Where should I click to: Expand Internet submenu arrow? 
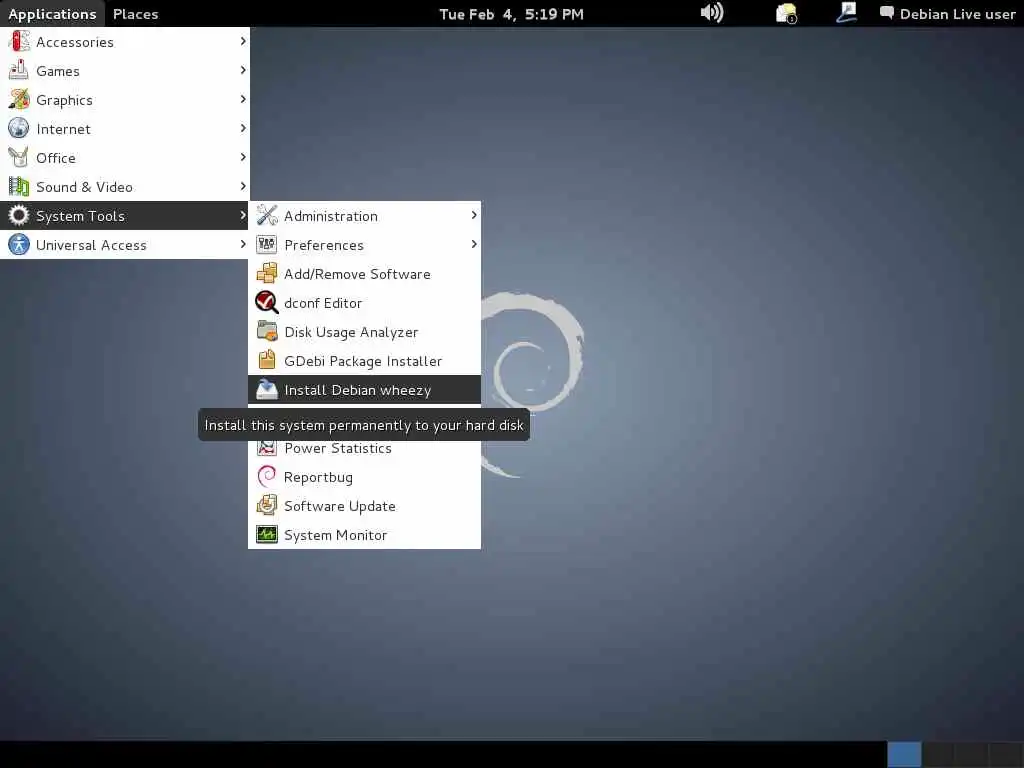[x=243, y=128]
